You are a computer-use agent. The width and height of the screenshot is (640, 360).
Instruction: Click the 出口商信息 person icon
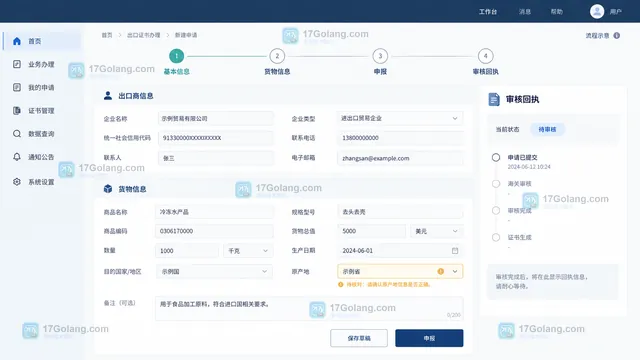[x=108, y=96]
